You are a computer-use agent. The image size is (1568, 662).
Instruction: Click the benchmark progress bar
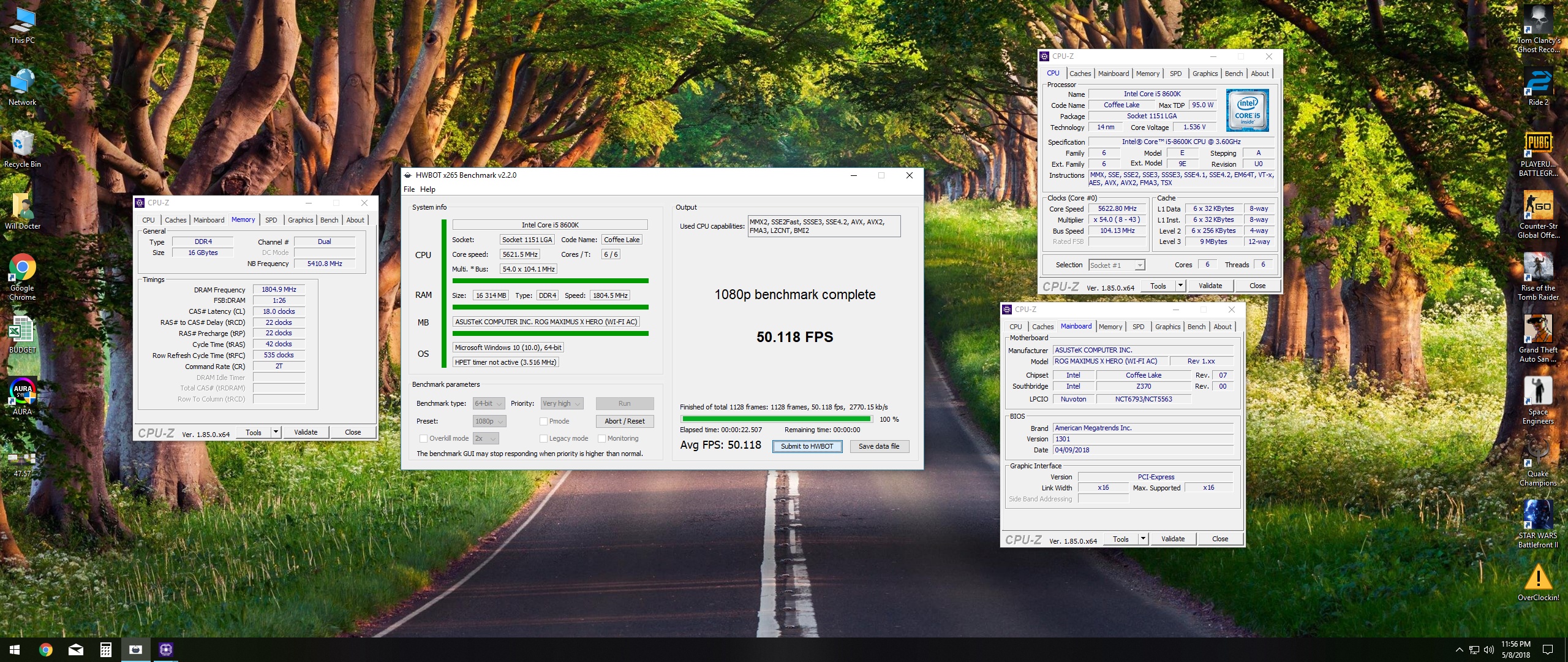[x=776, y=419]
